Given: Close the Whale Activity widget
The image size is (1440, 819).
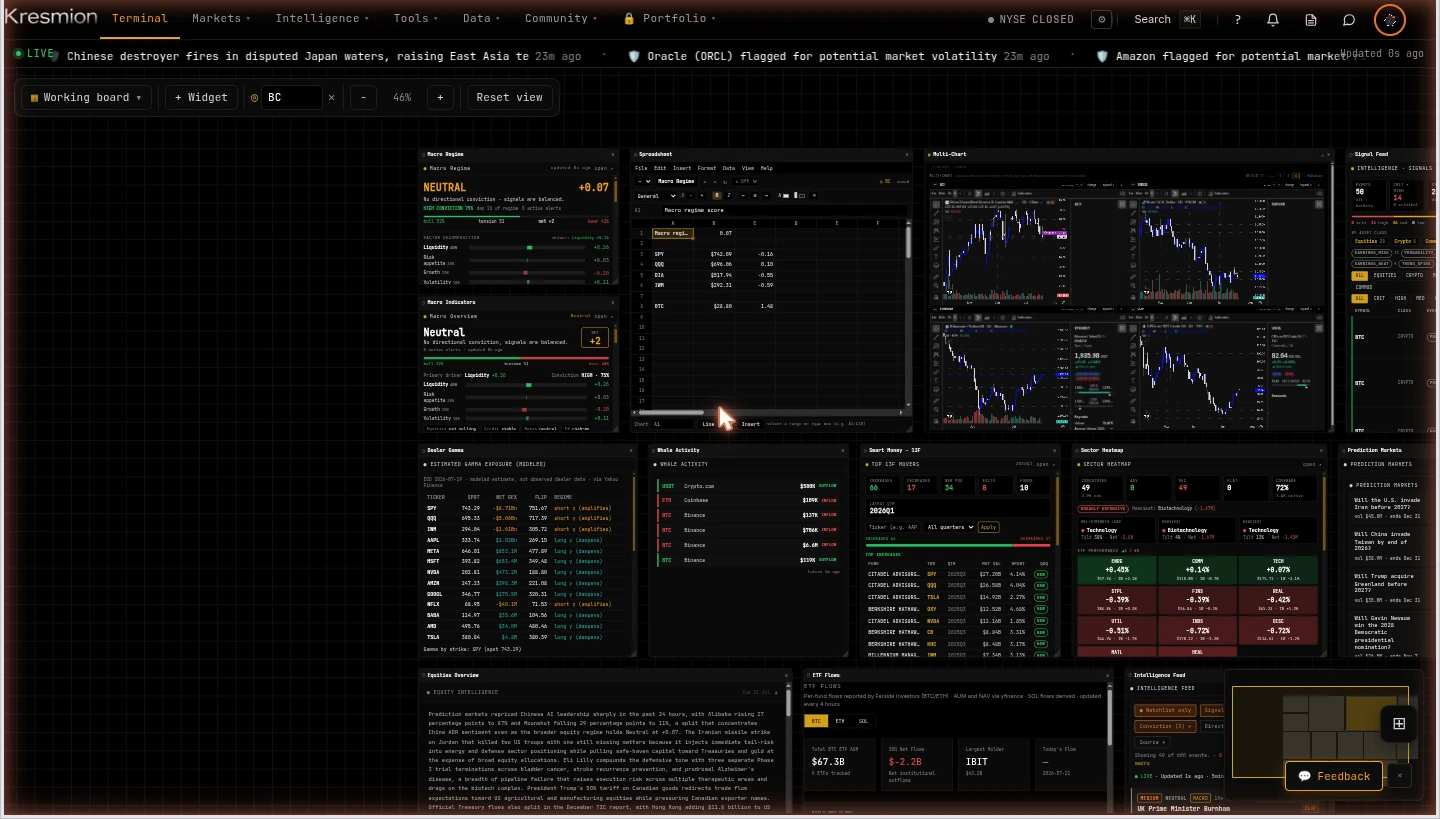Looking at the screenshot, I should coord(843,450).
